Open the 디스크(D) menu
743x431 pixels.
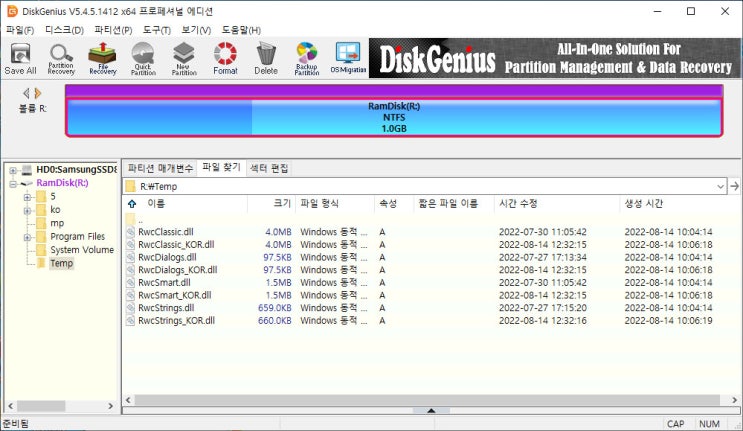[64, 30]
